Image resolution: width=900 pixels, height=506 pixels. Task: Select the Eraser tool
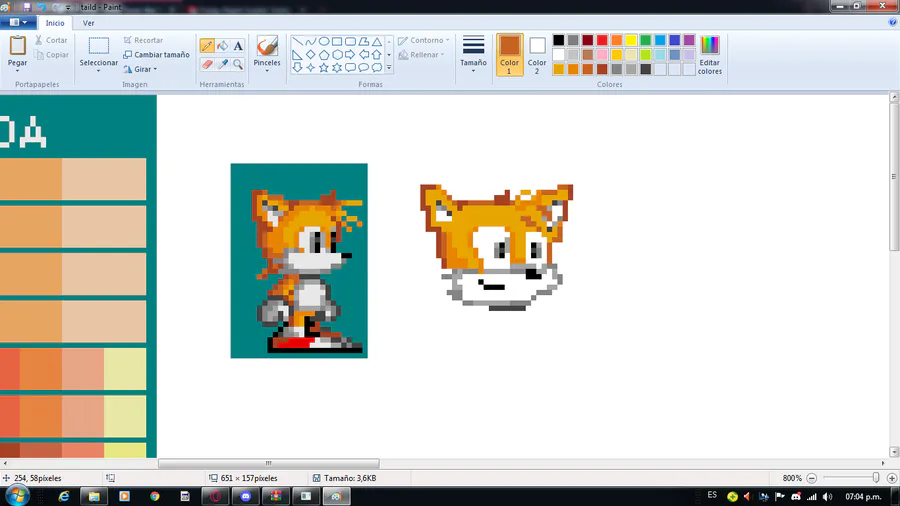tap(207, 64)
